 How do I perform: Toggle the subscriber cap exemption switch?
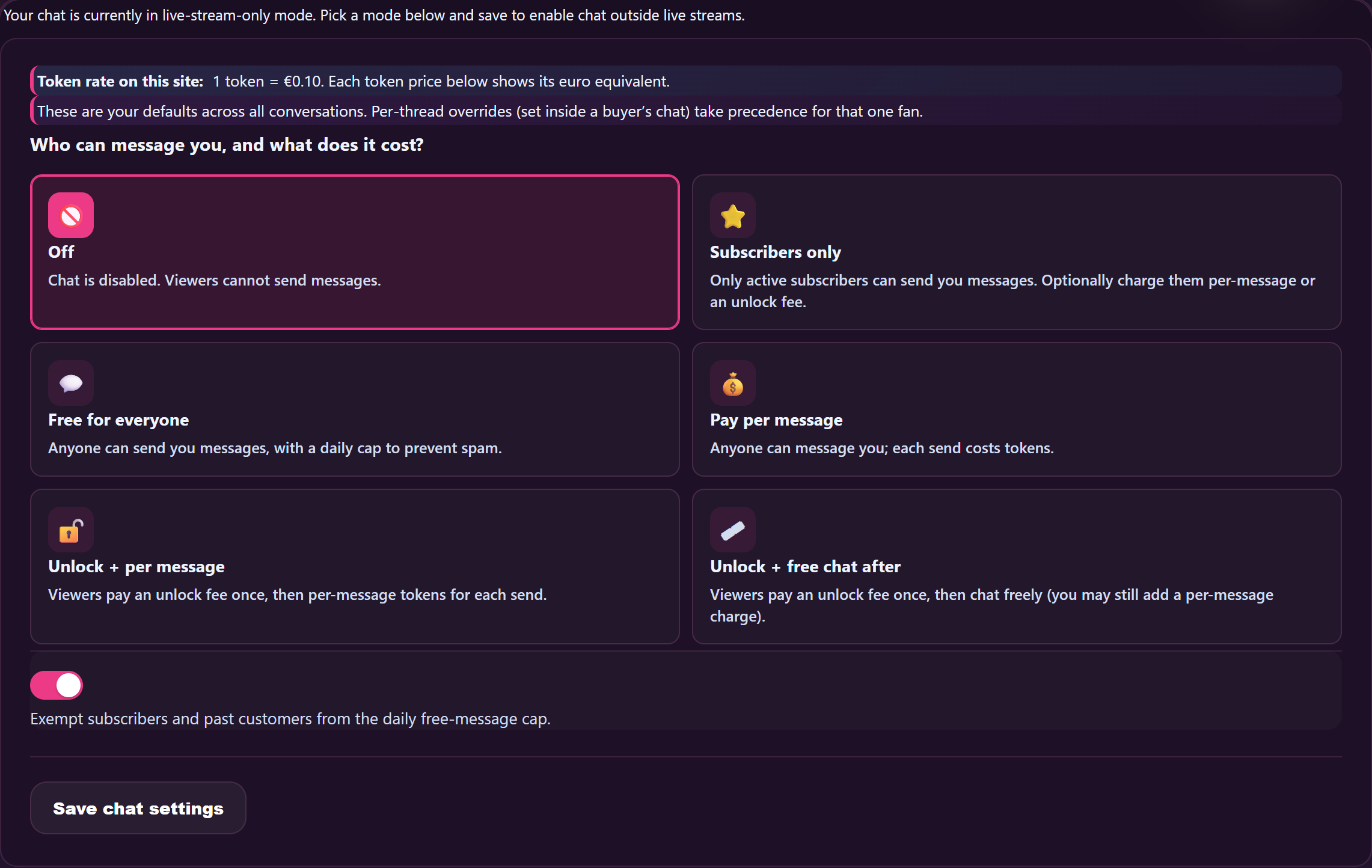coord(57,685)
